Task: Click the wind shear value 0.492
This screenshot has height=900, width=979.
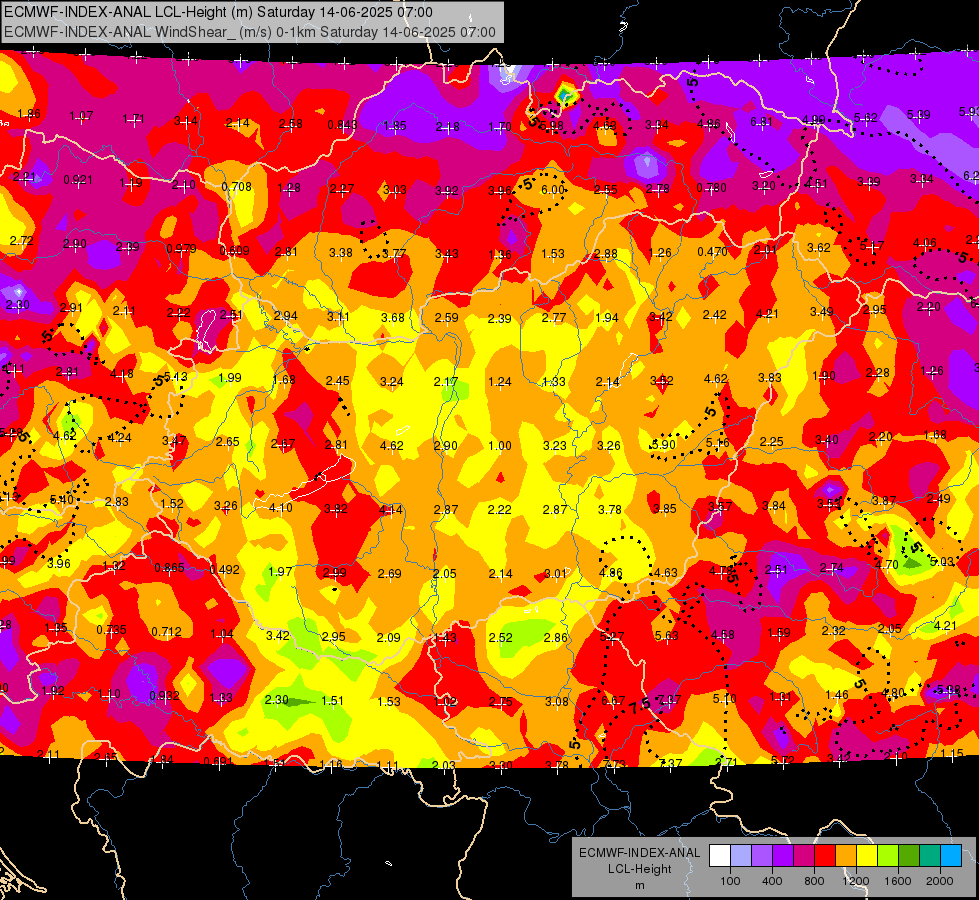Action: coord(225,570)
